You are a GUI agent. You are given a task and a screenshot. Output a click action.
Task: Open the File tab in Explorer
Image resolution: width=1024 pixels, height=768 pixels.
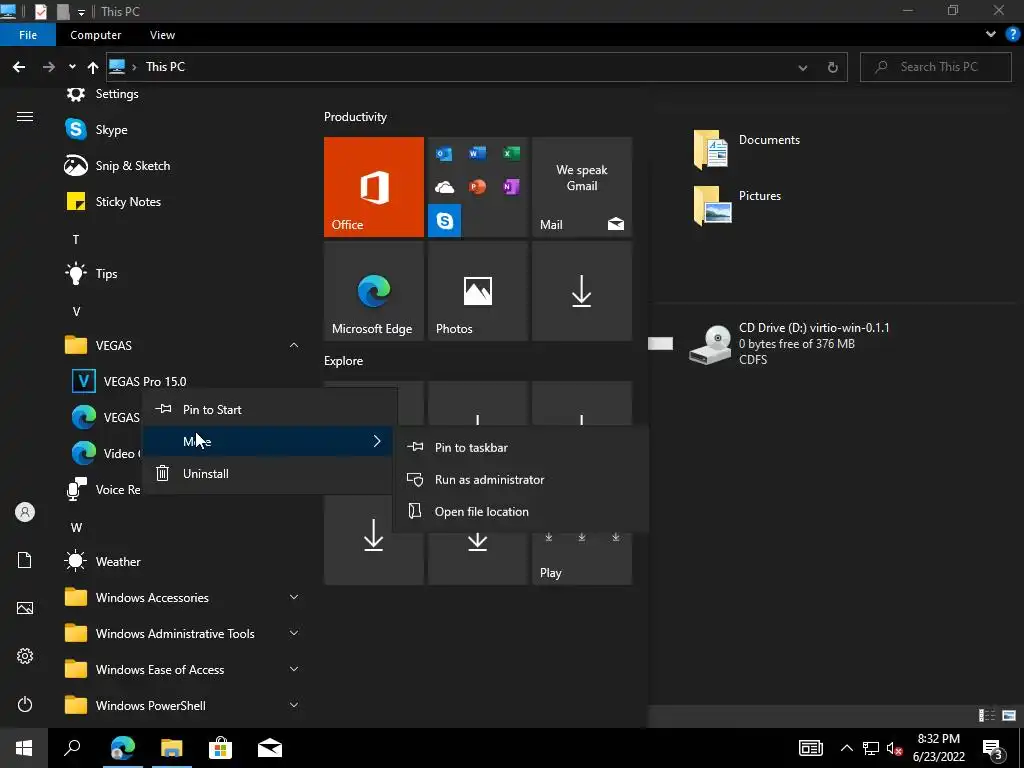[x=28, y=35]
